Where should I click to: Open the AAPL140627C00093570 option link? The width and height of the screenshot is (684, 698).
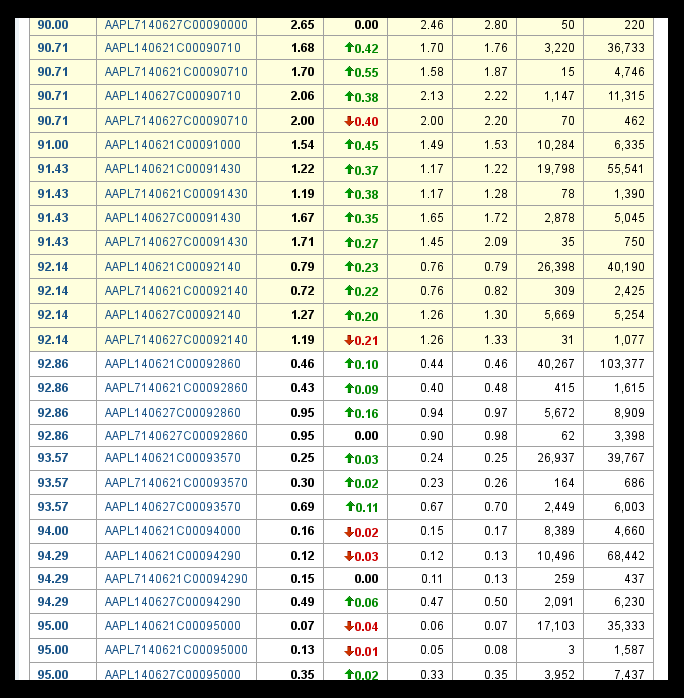[x=173, y=507]
